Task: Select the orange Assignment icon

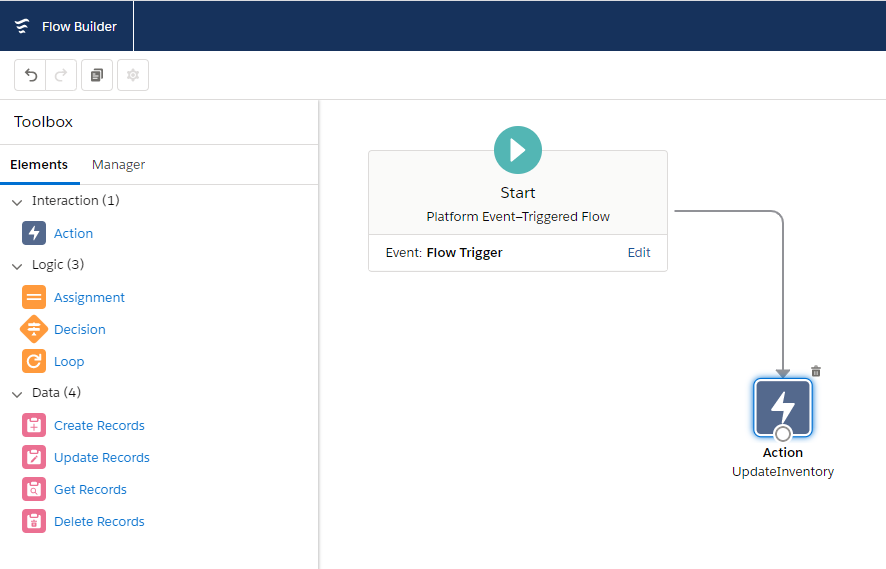Action: click(34, 297)
